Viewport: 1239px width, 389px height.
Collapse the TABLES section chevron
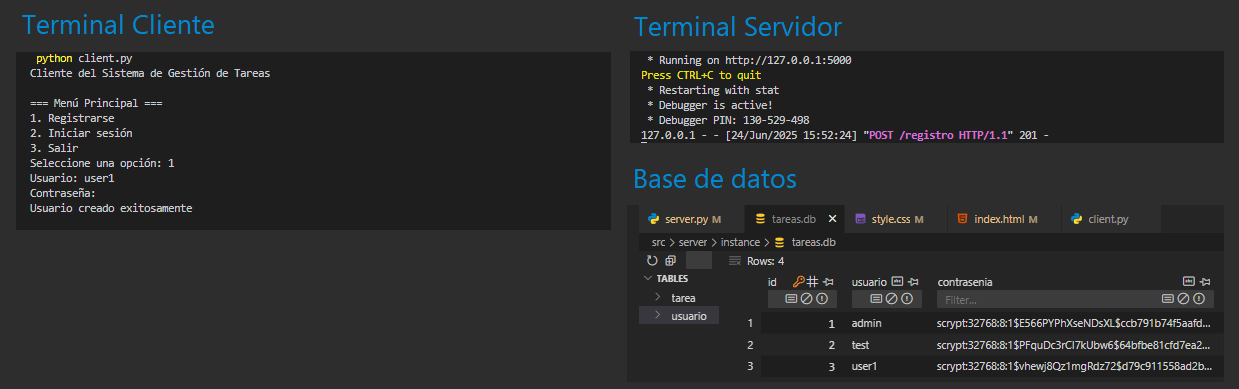[x=648, y=278]
